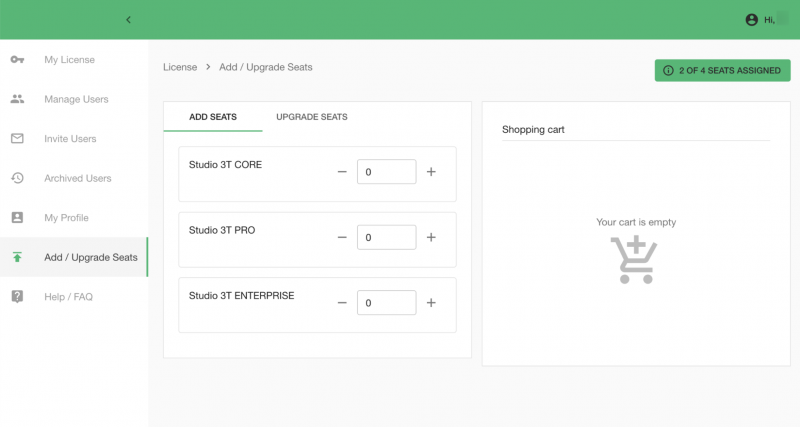Increase Studio 3T ENTERPRISE seats with plus

point(431,303)
